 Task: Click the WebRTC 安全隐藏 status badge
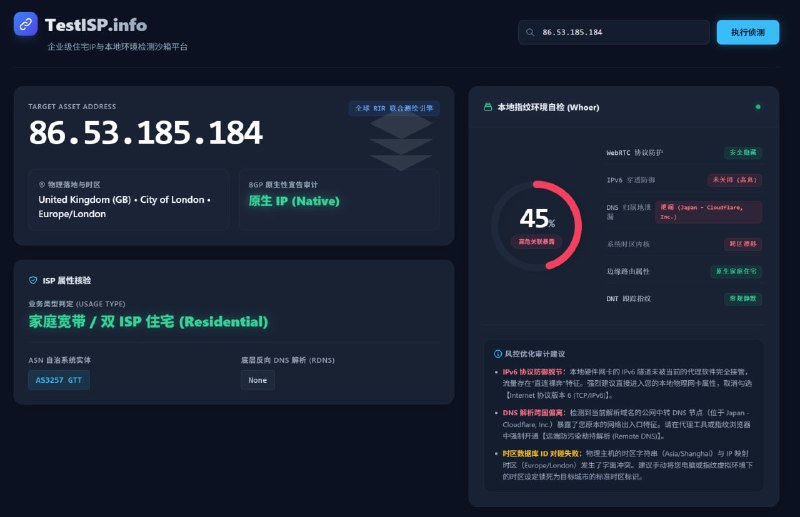coord(743,153)
